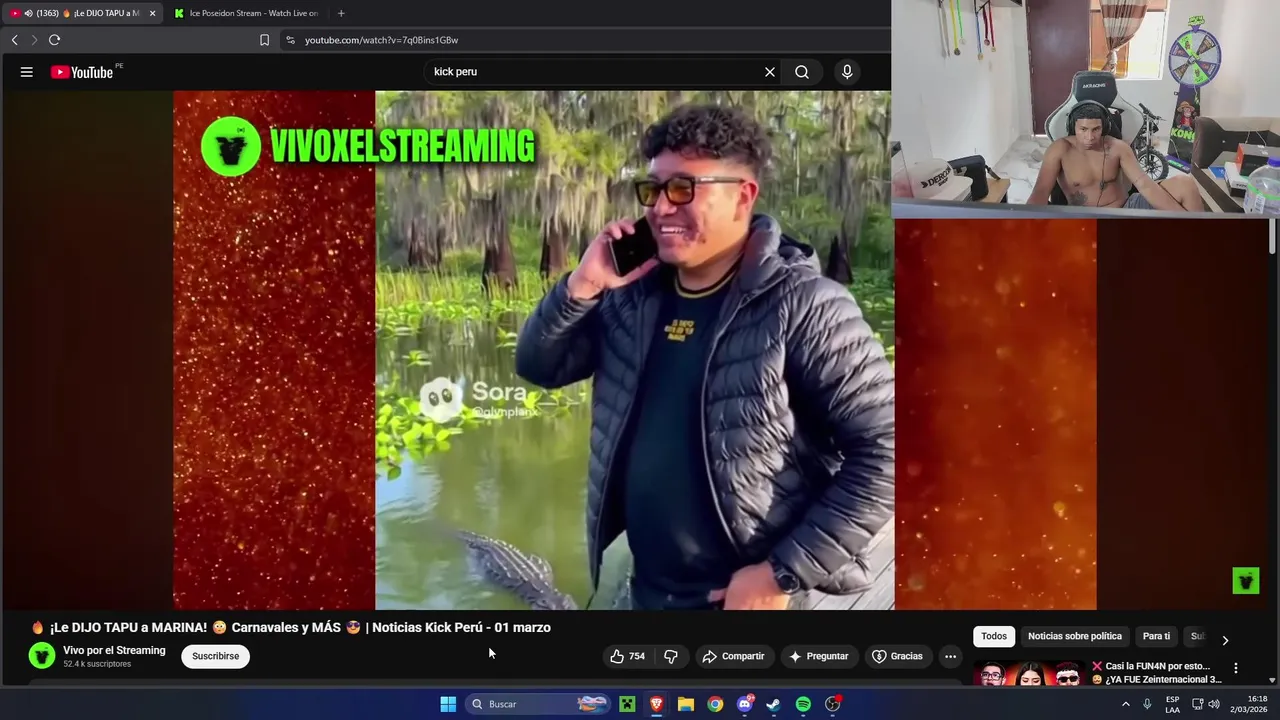1280x720 pixels.
Task: Clear the search text with the X
Action: tap(770, 72)
